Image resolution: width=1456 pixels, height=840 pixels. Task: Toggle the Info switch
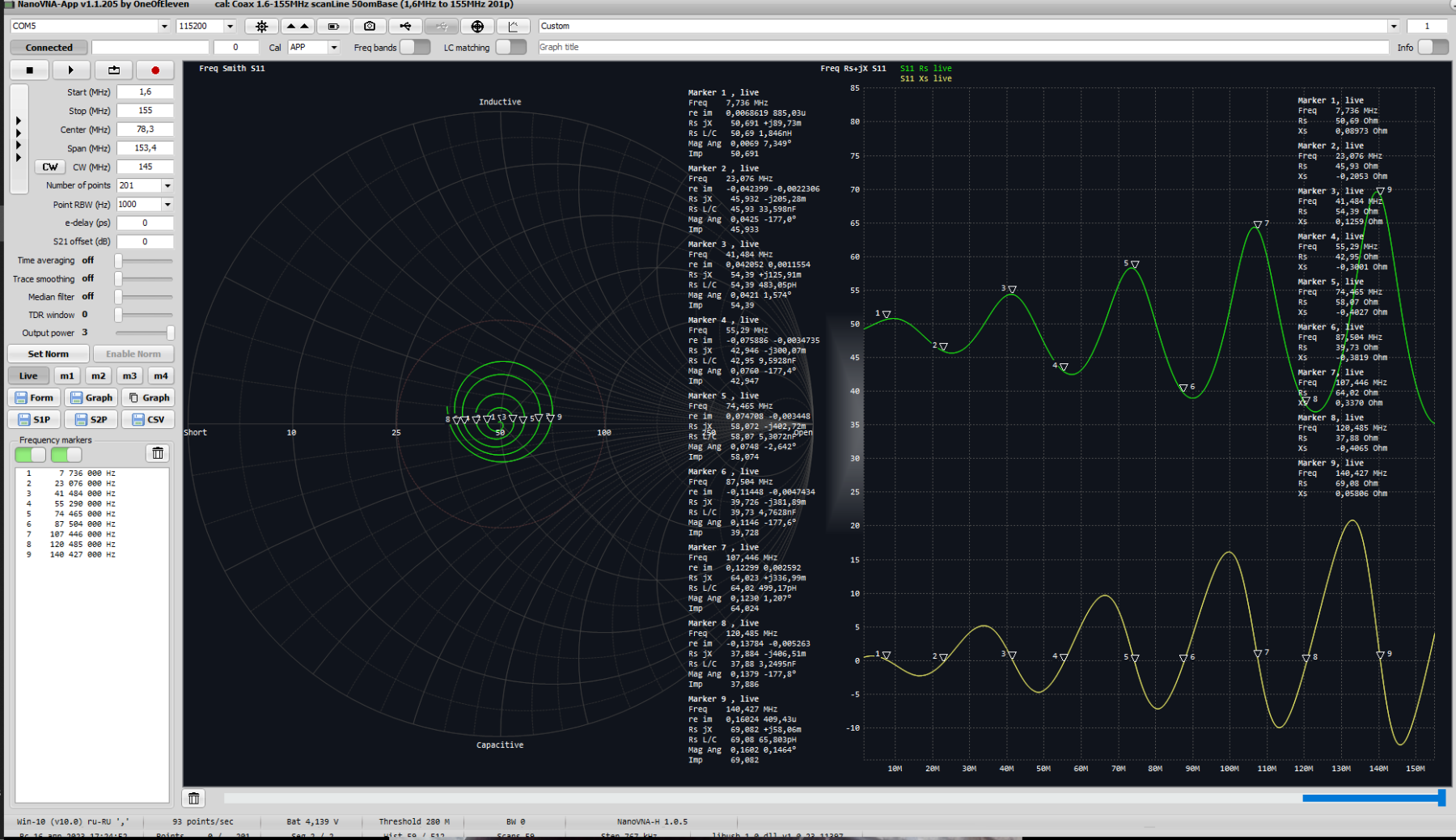pos(1432,47)
